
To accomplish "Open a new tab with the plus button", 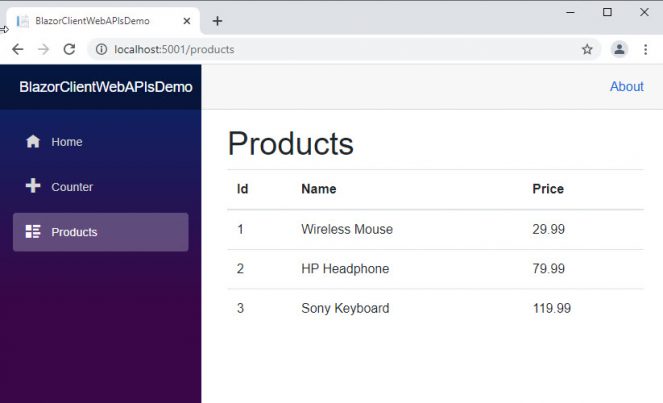I will [x=217, y=21].
